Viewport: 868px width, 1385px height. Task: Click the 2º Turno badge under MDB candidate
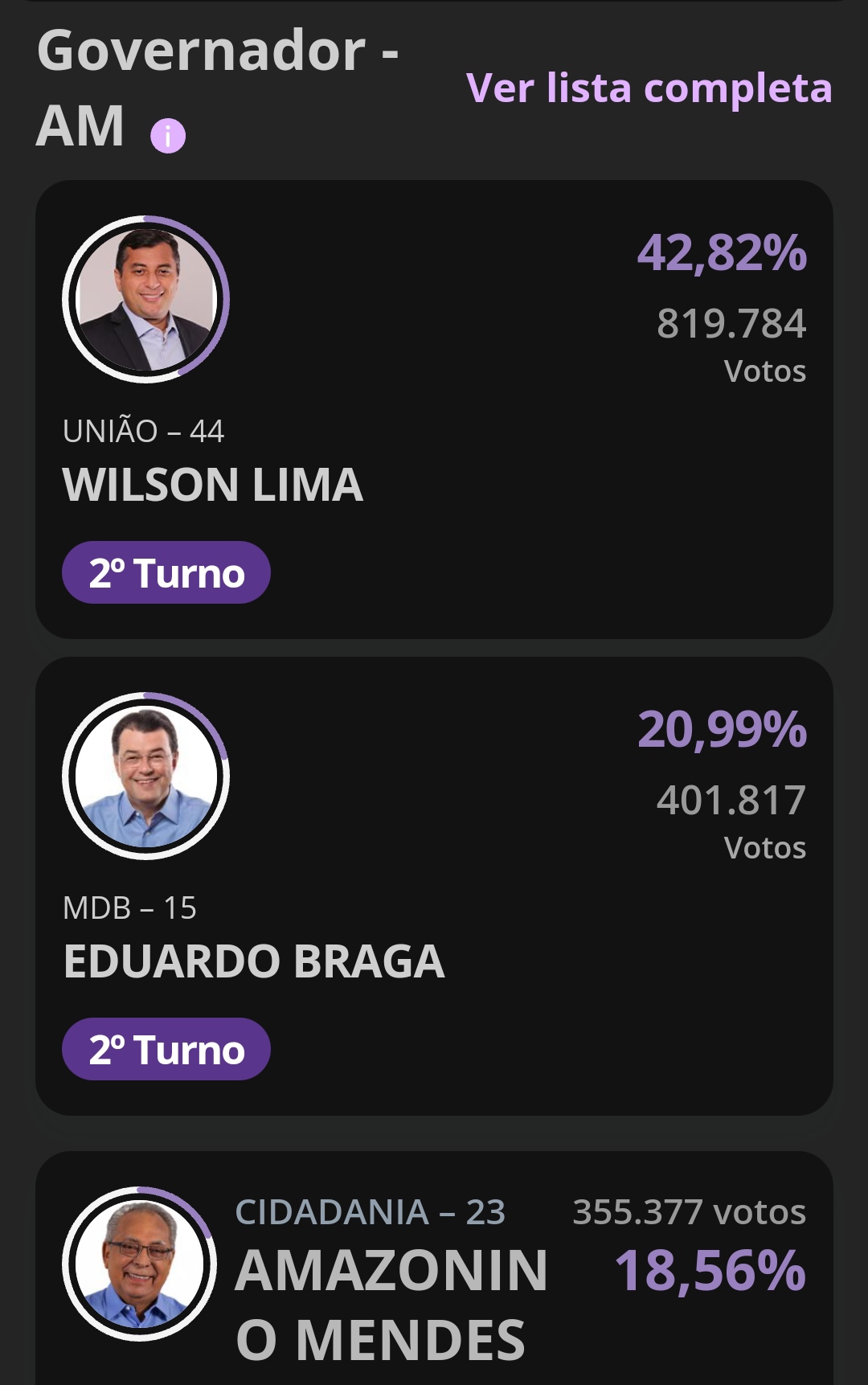(x=166, y=1049)
